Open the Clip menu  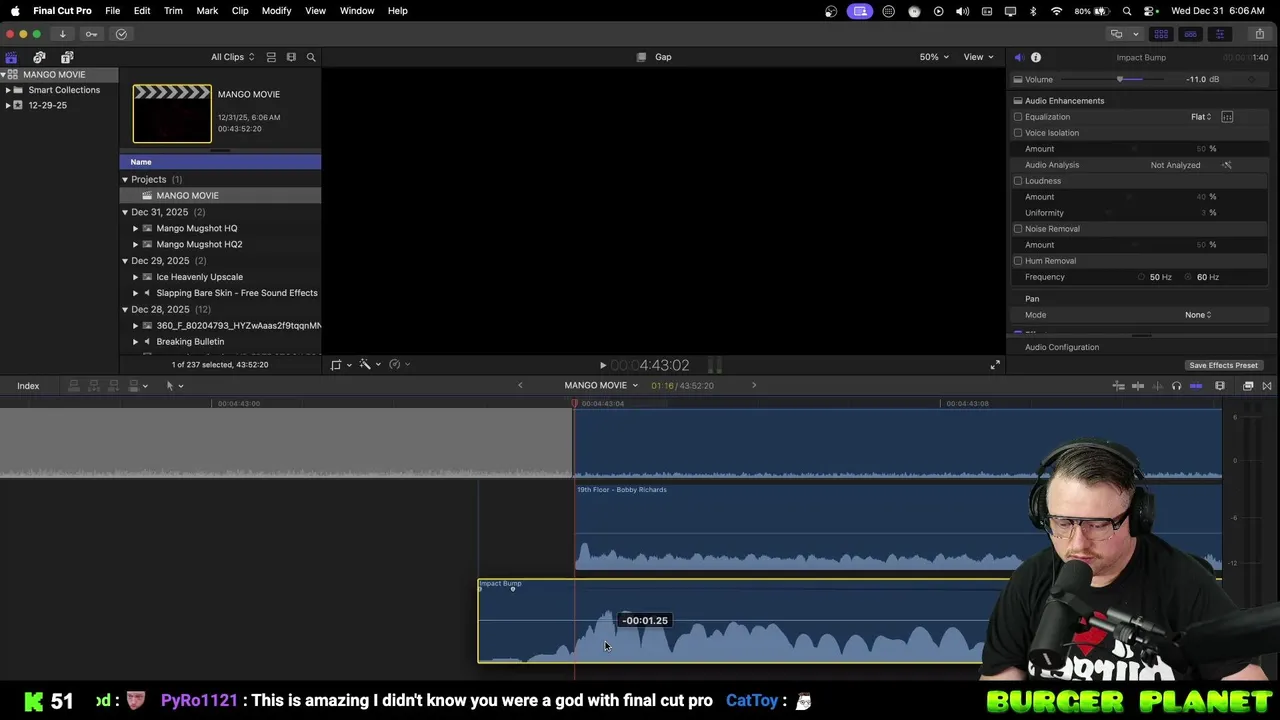(x=240, y=11)
